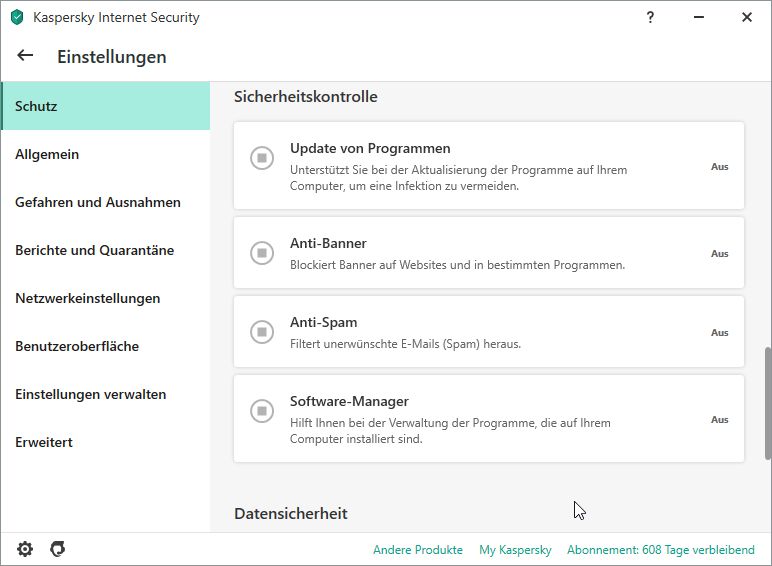This screenshot has height=566, width=772.
Task: Go to Gefahren und Ausnahmen
Action: pos(98,202)
